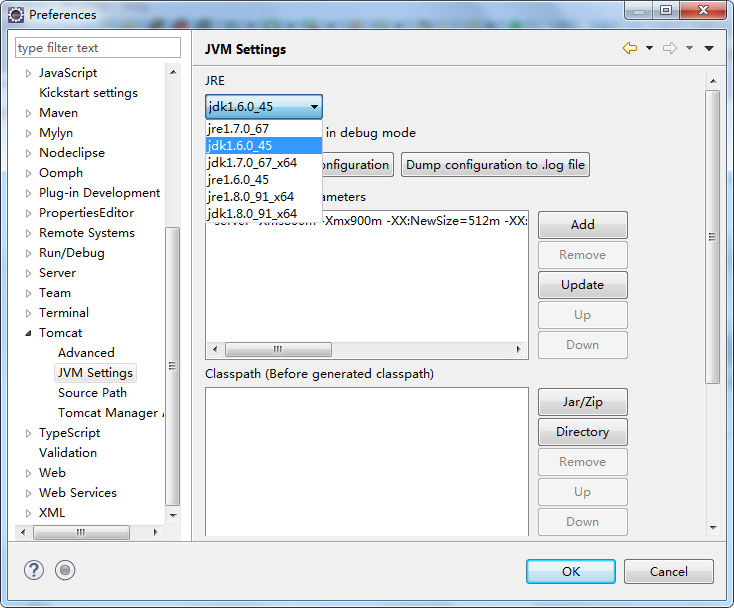Open the forward history dropdown arrow
734x608 pixels.
690,48
